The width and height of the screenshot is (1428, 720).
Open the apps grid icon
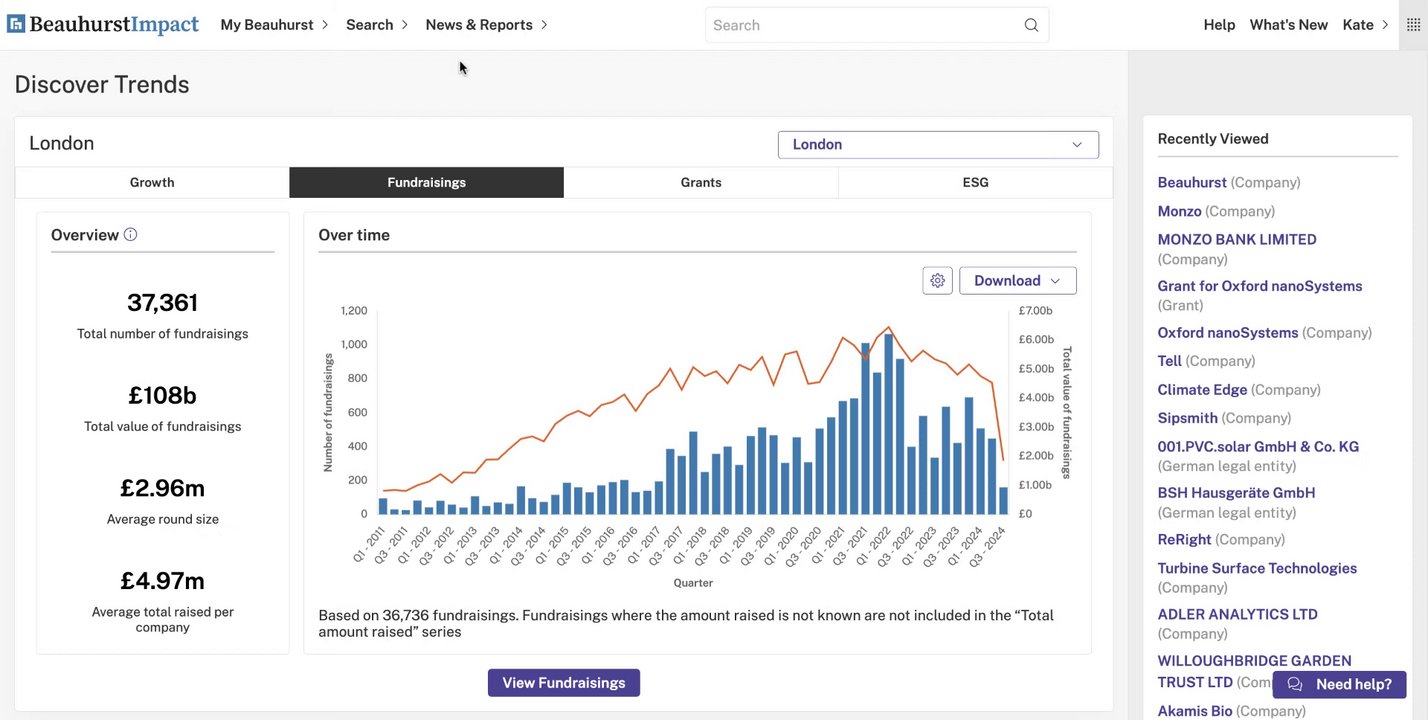(1413, 25)
